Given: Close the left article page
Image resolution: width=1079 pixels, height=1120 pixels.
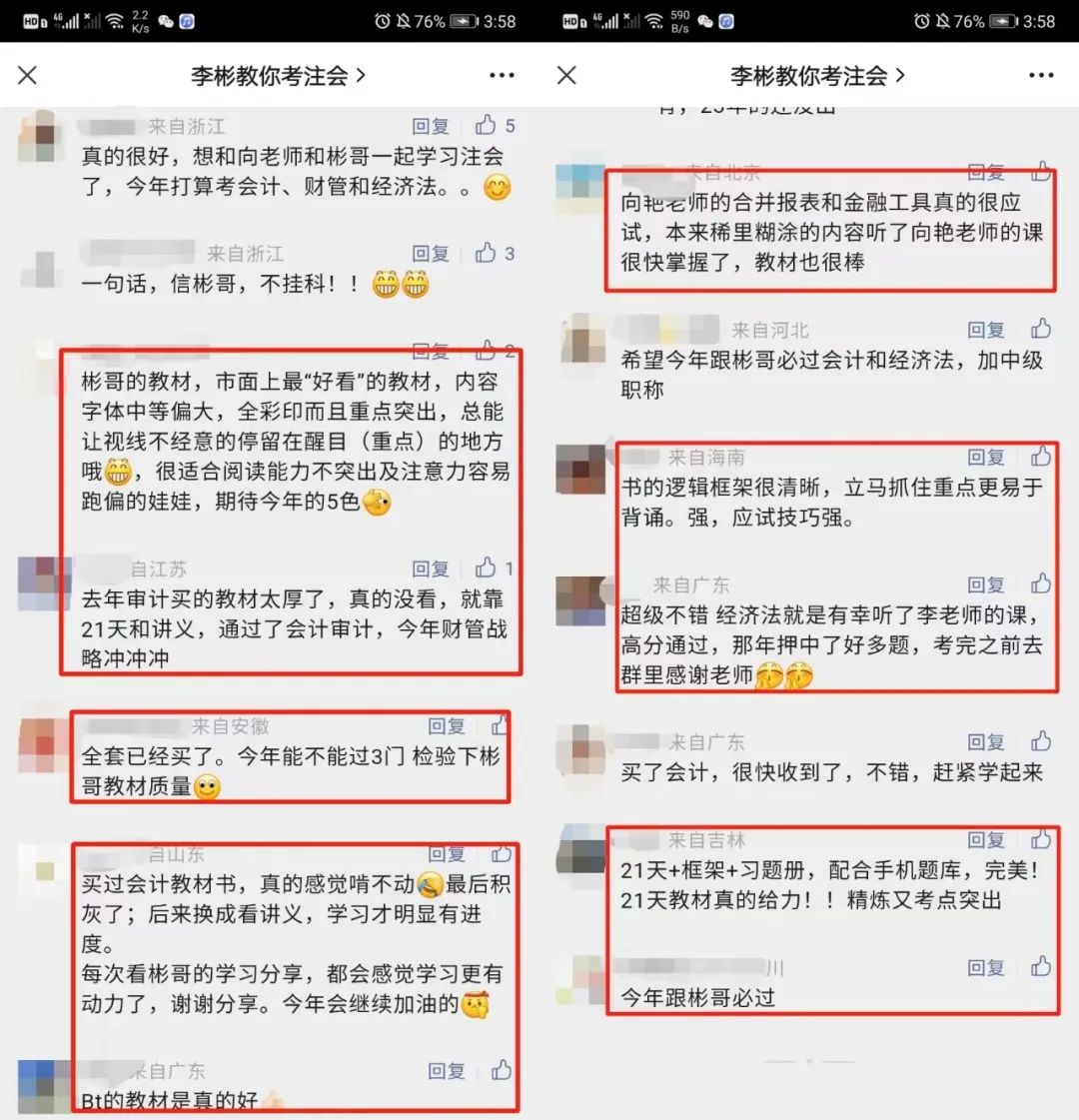Looking at the screenshot, I should click(x=28, y=75).
